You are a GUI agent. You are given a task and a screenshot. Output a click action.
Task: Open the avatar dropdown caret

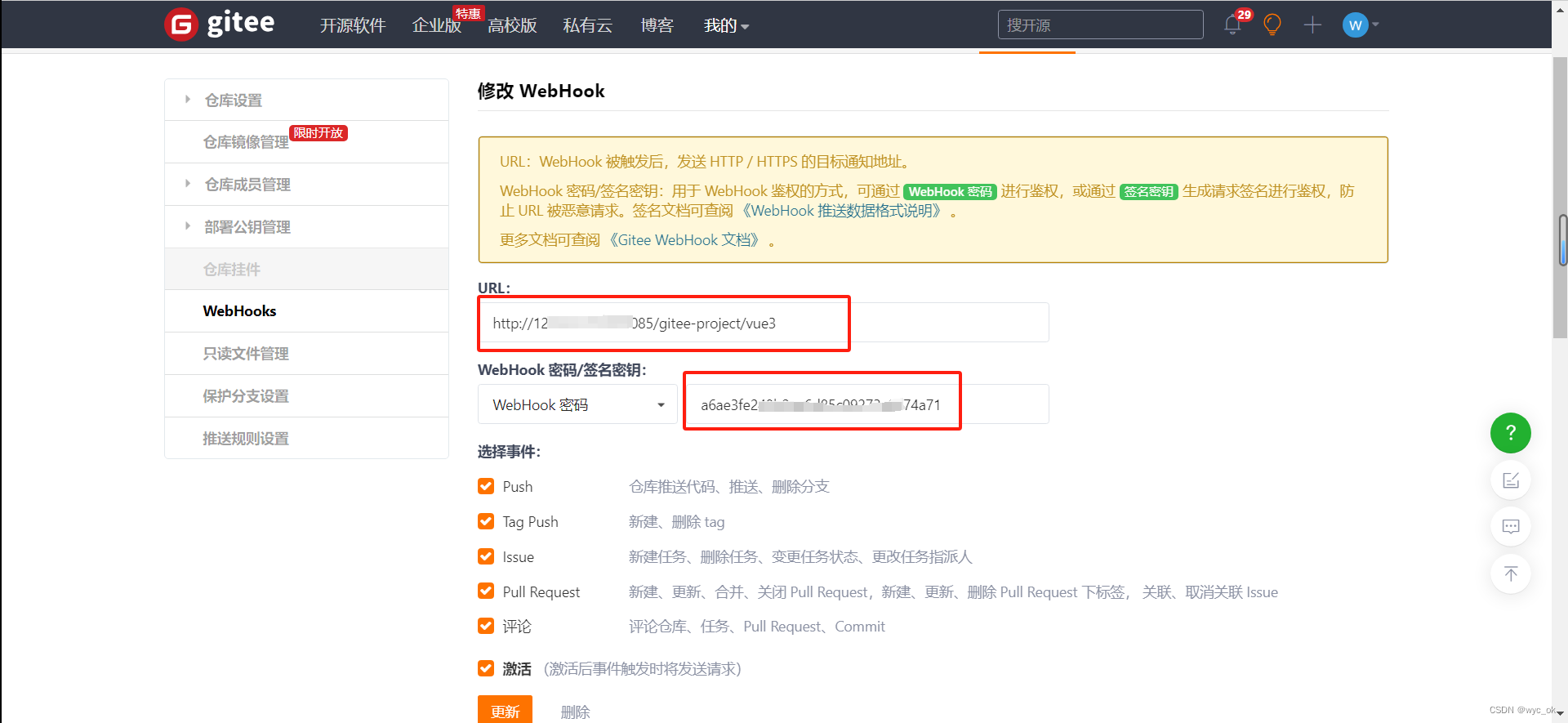click(1375, 25)
